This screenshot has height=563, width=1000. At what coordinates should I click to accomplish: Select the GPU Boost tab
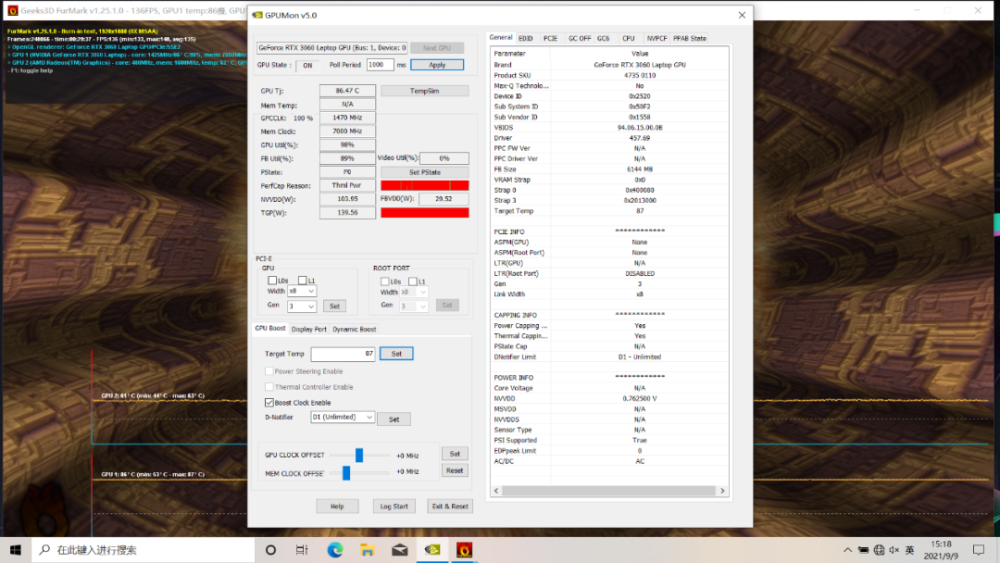(270, 328)
